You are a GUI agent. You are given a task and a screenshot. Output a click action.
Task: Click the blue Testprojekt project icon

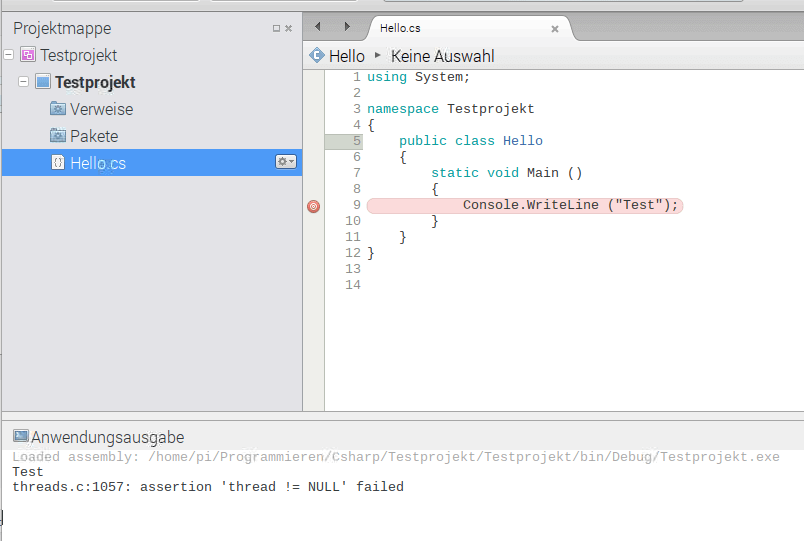[x=43, y=82]
